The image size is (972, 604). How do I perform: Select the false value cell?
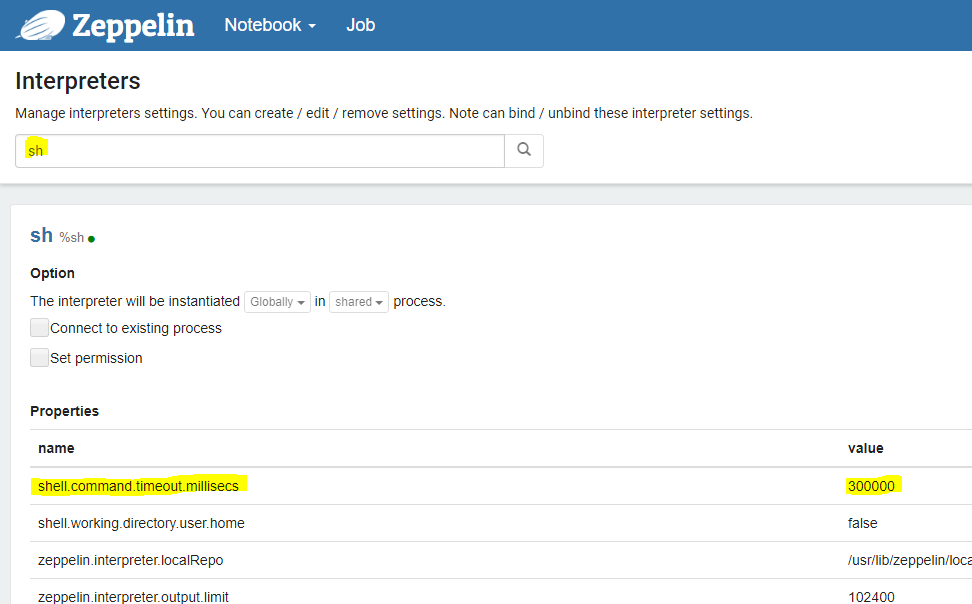tap(862, 523)
